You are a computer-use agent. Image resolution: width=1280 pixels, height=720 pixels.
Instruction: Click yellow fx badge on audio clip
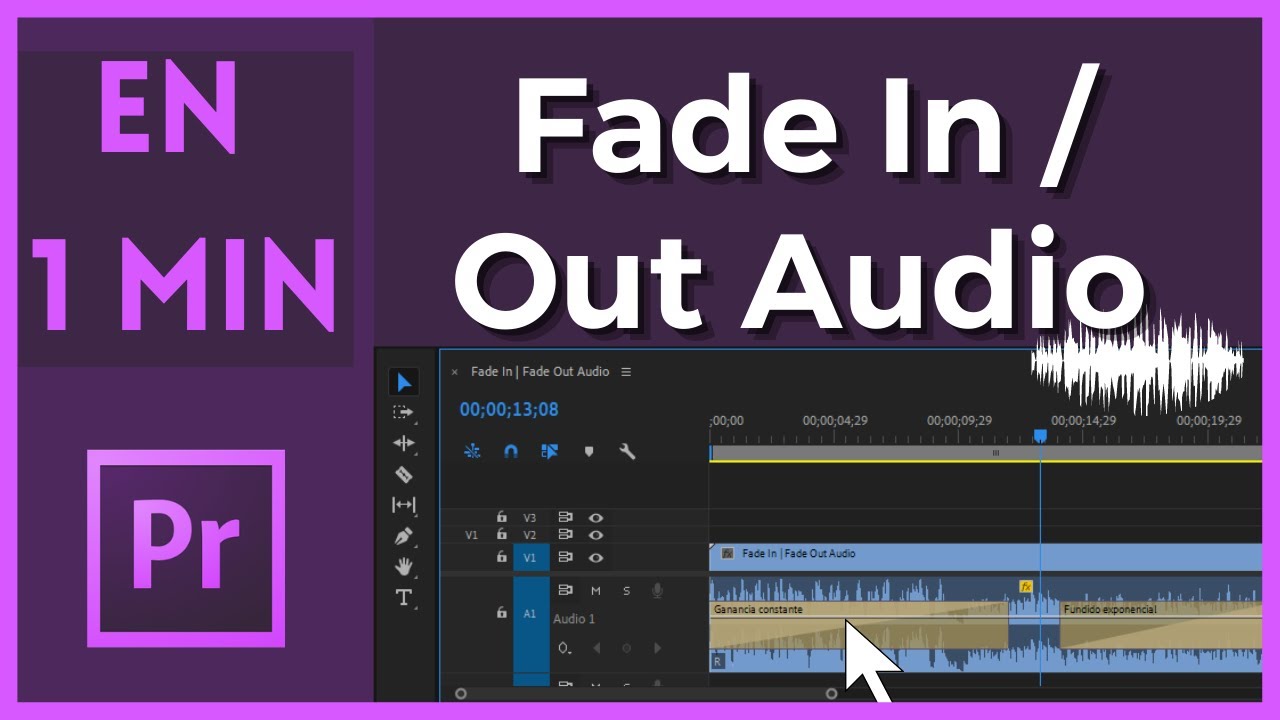point(1025,587)
